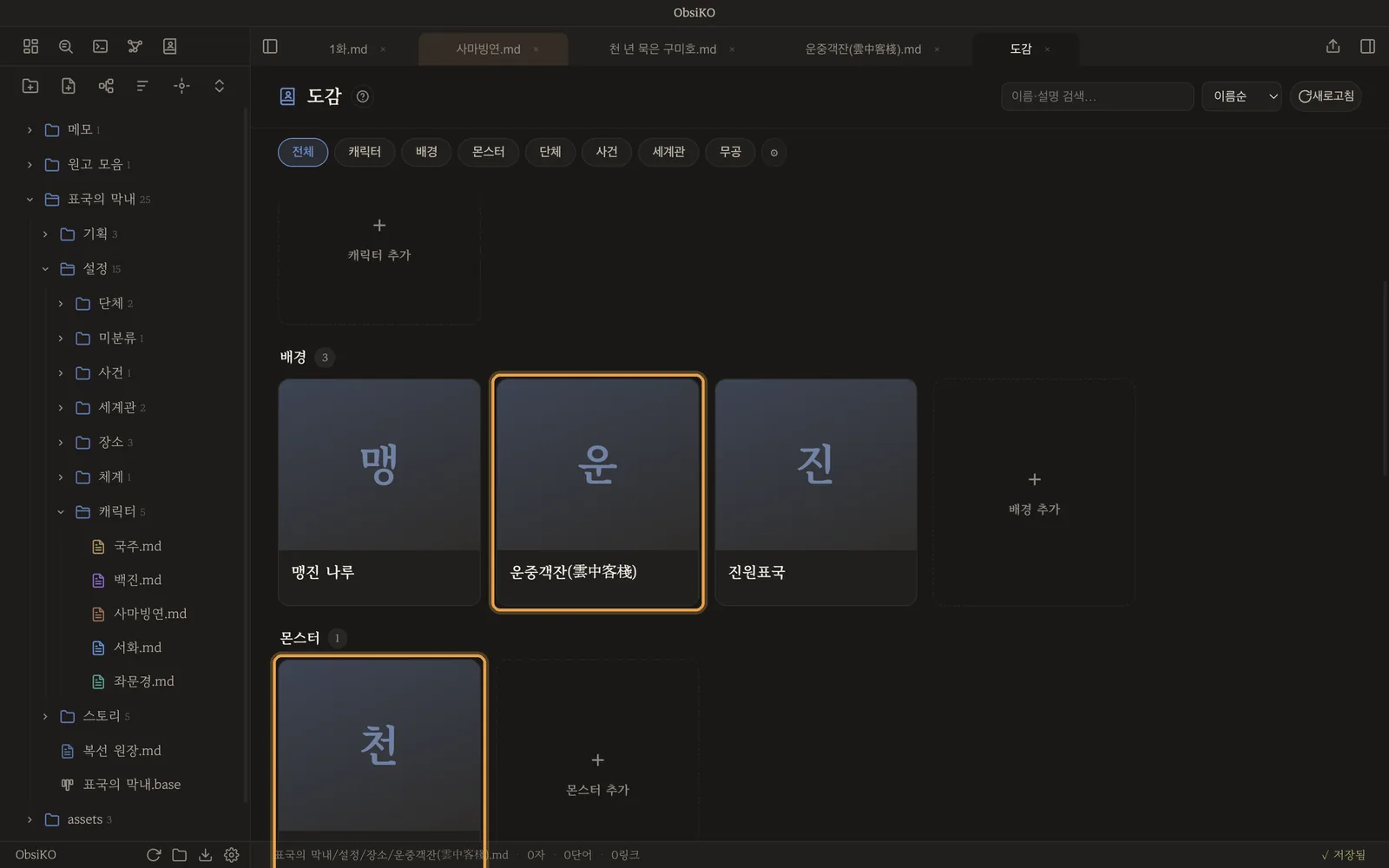
Task: Click the share/export icon at top right
Action: [1333, 46]
